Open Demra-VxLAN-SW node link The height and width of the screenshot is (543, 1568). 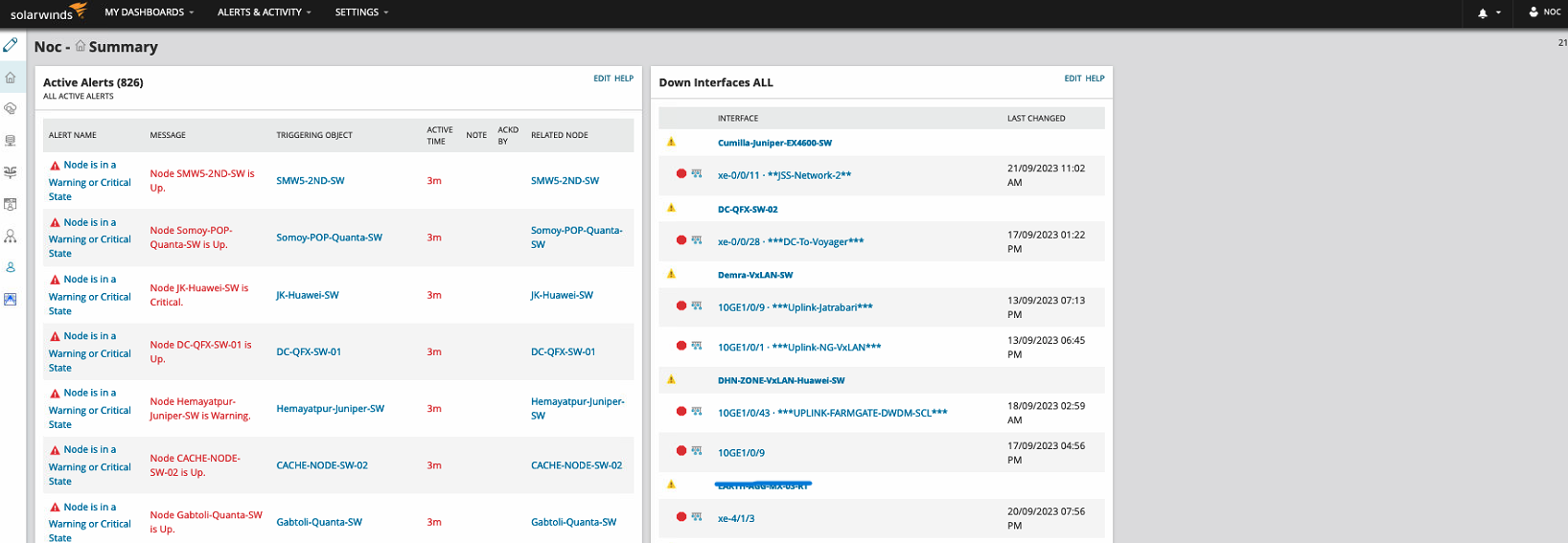pyautogui.click(x=755, y=275)
